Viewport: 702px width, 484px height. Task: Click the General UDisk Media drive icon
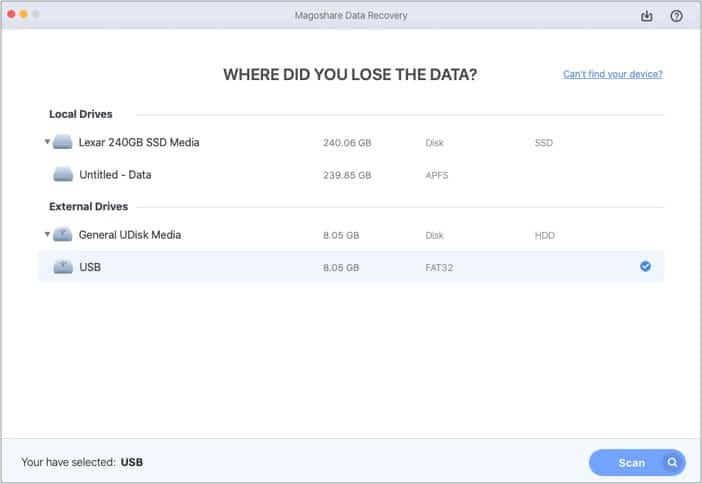(x=63, y=235)
